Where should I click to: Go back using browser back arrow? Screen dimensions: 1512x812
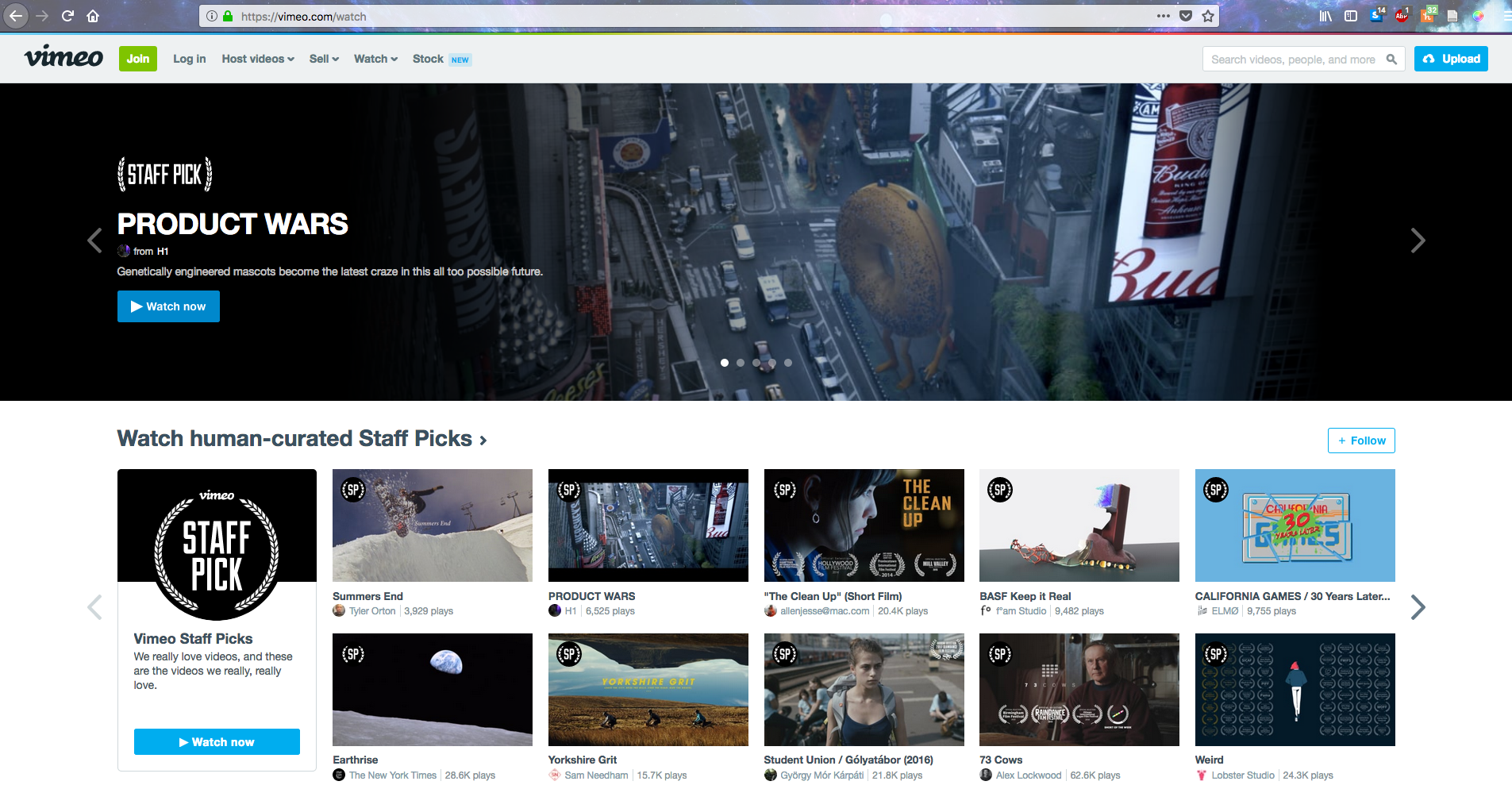pos(15,16)
